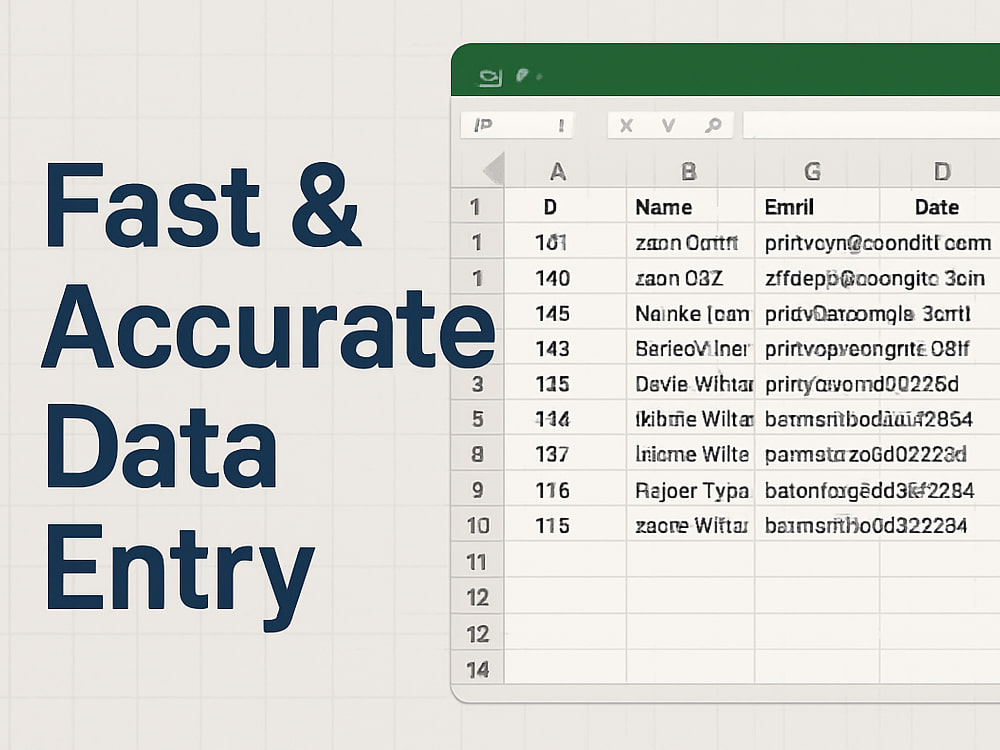This screenshot has width=1000, height=750.
Task: Select row header 5
Action: click(x=478, y=418)
